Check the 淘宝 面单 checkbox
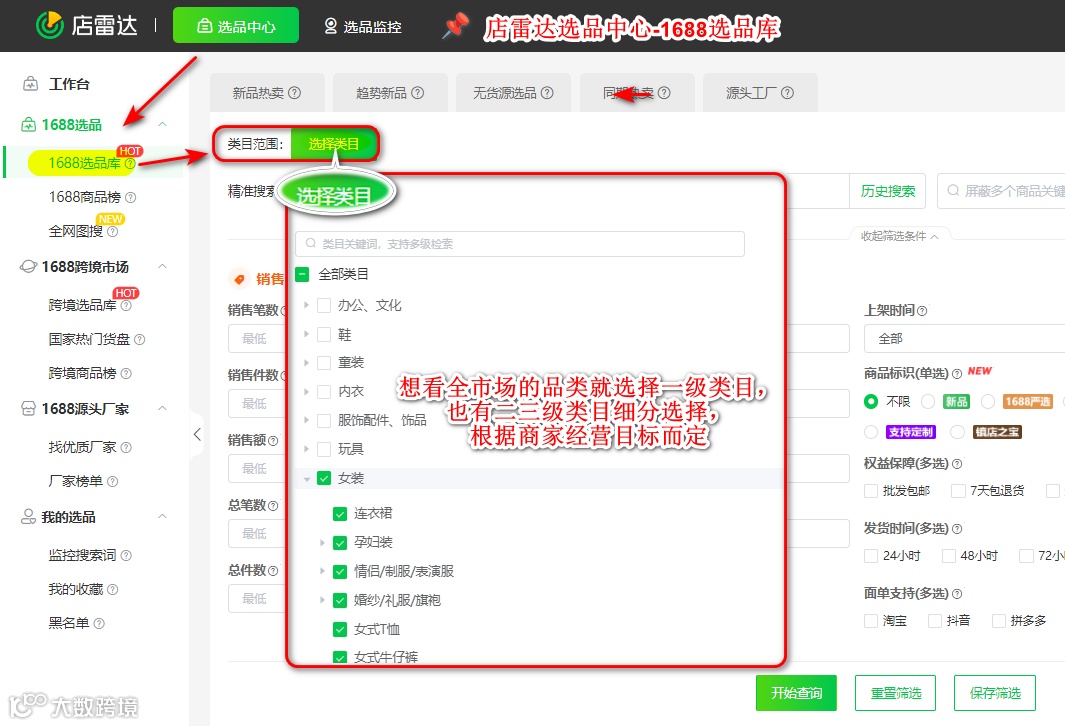The image size is (1065, 726). coord(871,621)
